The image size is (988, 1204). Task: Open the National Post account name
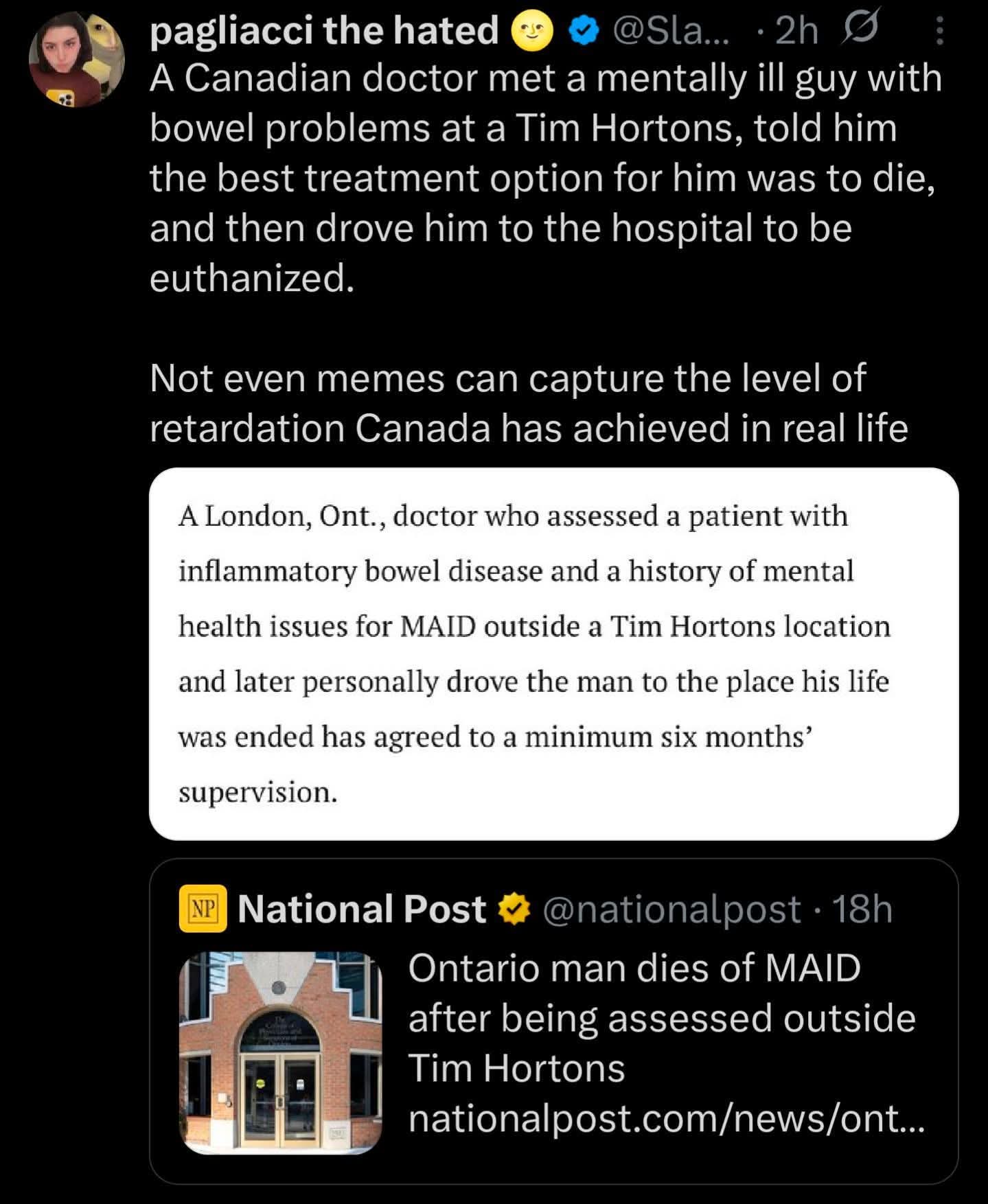[x=362, y=909]
